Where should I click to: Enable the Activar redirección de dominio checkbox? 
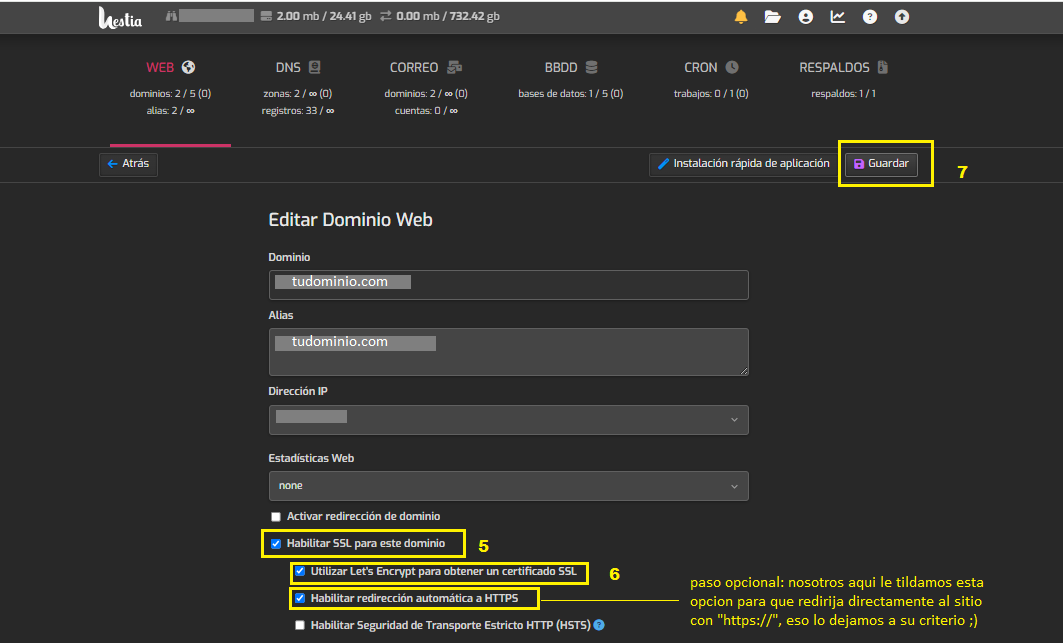(276, 517)
